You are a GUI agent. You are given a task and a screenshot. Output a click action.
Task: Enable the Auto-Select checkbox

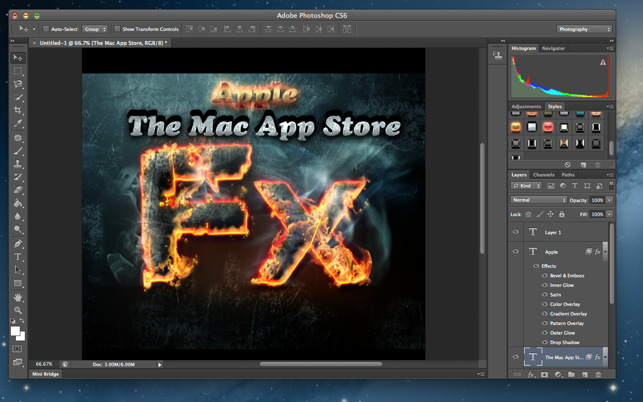click(x=46, y=29)
